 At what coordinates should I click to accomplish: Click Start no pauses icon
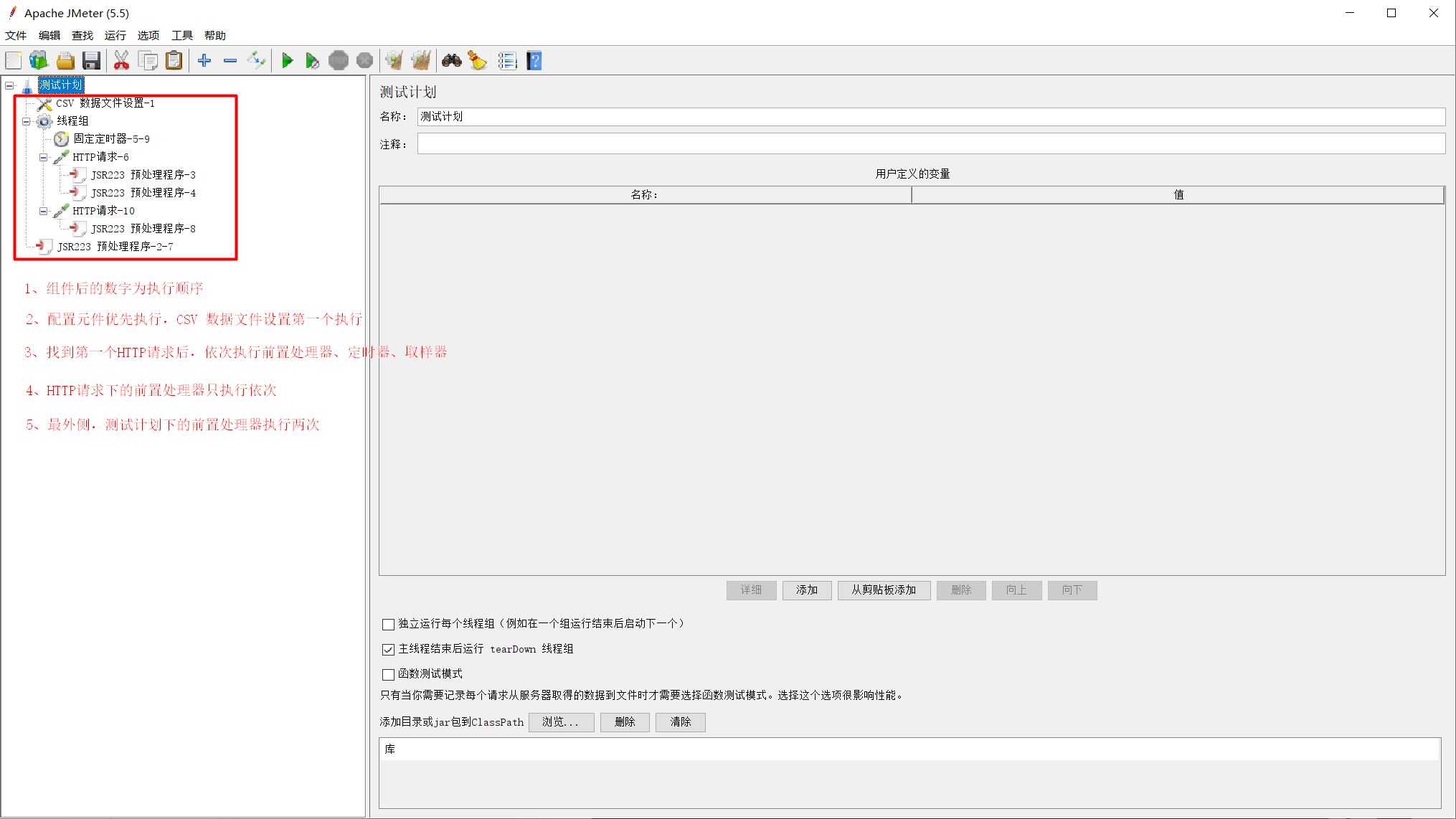click(312, 61)
